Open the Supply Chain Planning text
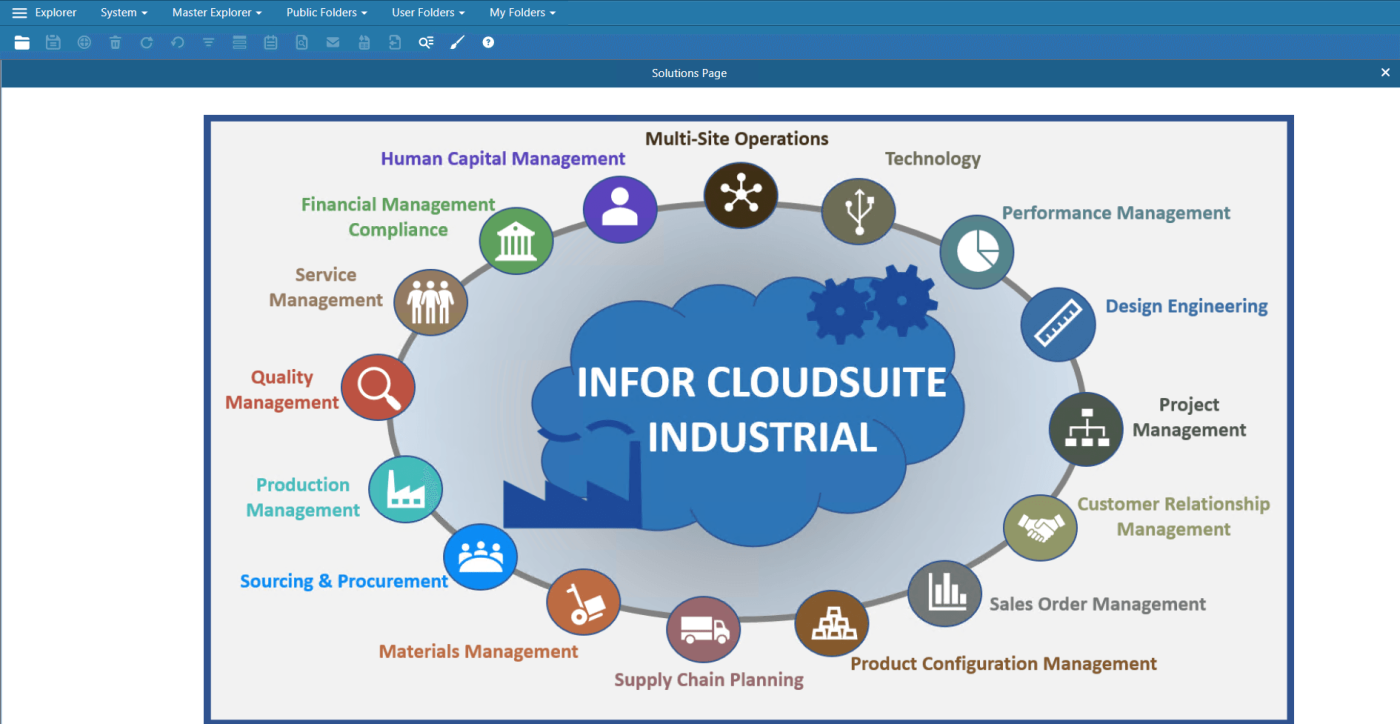 [x=709, y=680]
